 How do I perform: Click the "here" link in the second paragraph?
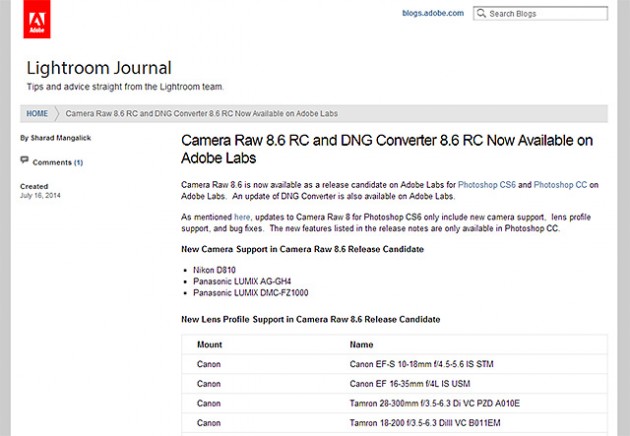click(x=242, y=217)
